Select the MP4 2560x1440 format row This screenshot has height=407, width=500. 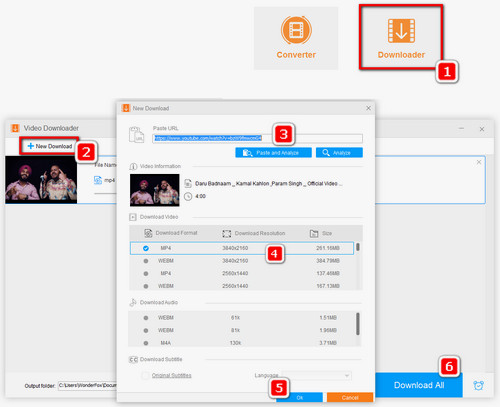point(242,273)
